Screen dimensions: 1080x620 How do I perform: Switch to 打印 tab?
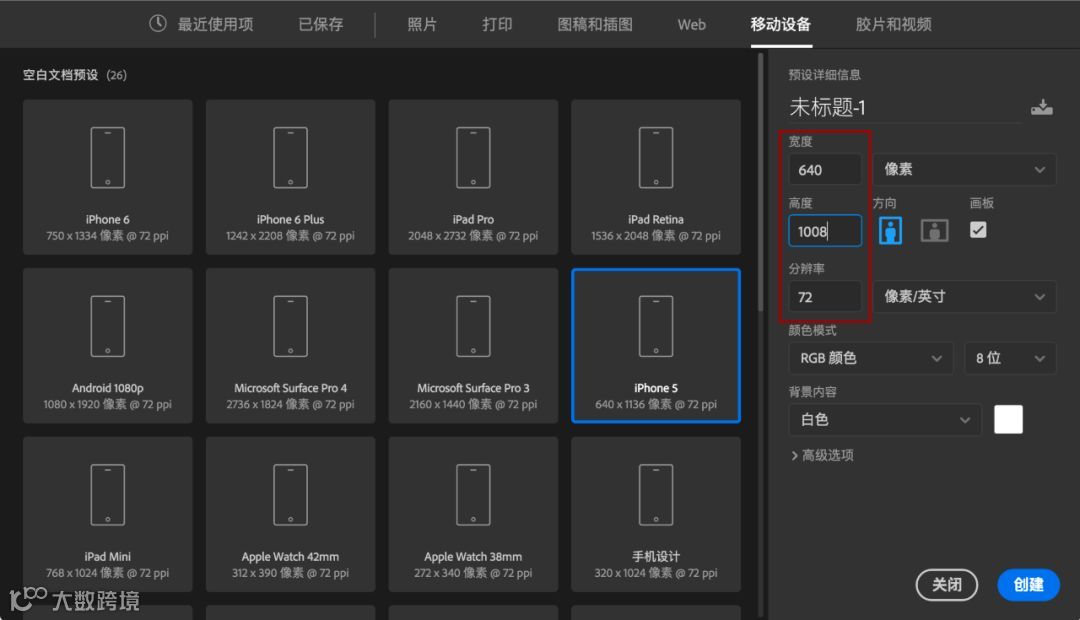pos(497,24)
